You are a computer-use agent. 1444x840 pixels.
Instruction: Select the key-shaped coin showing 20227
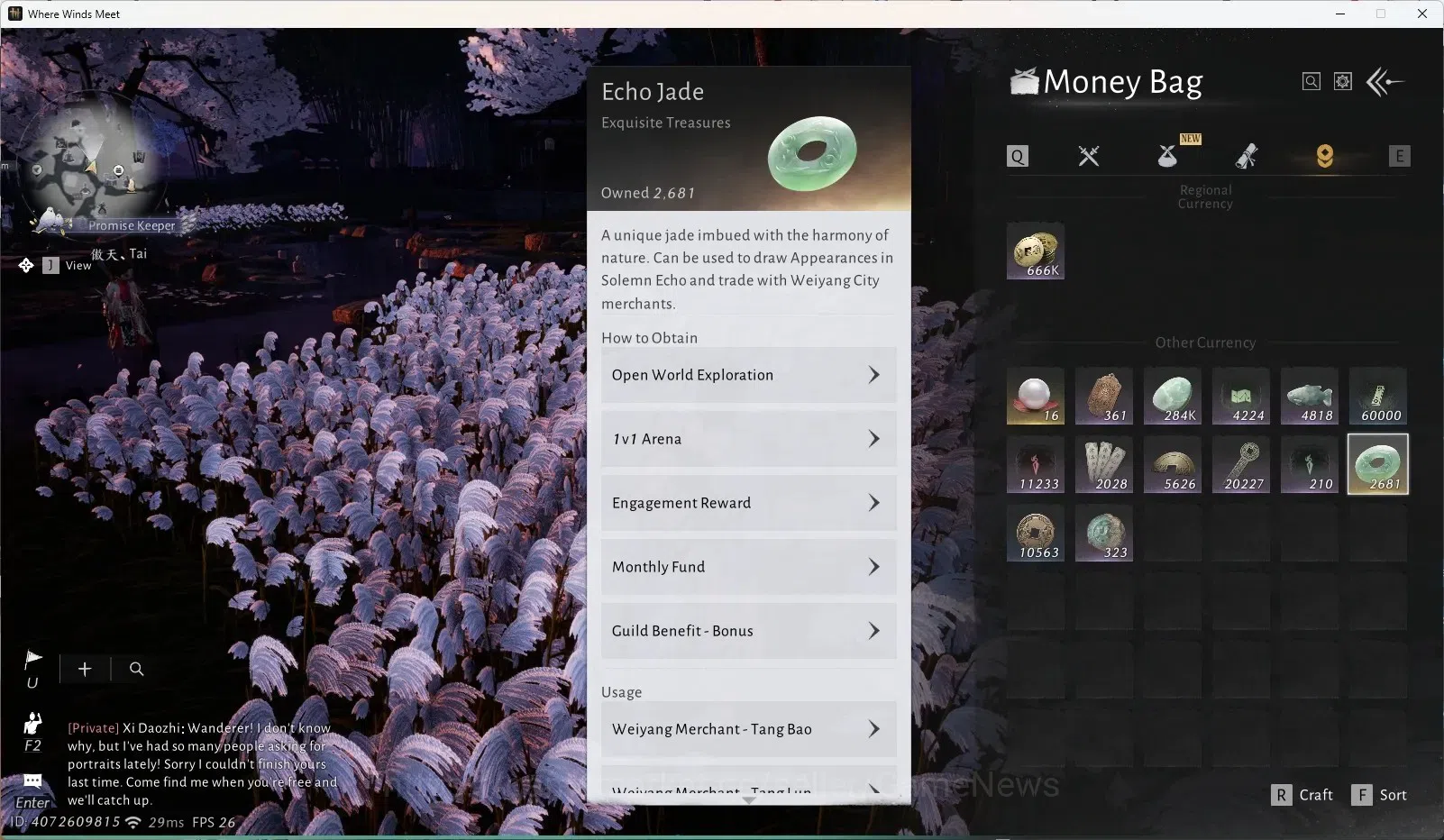pos(1241,464)
